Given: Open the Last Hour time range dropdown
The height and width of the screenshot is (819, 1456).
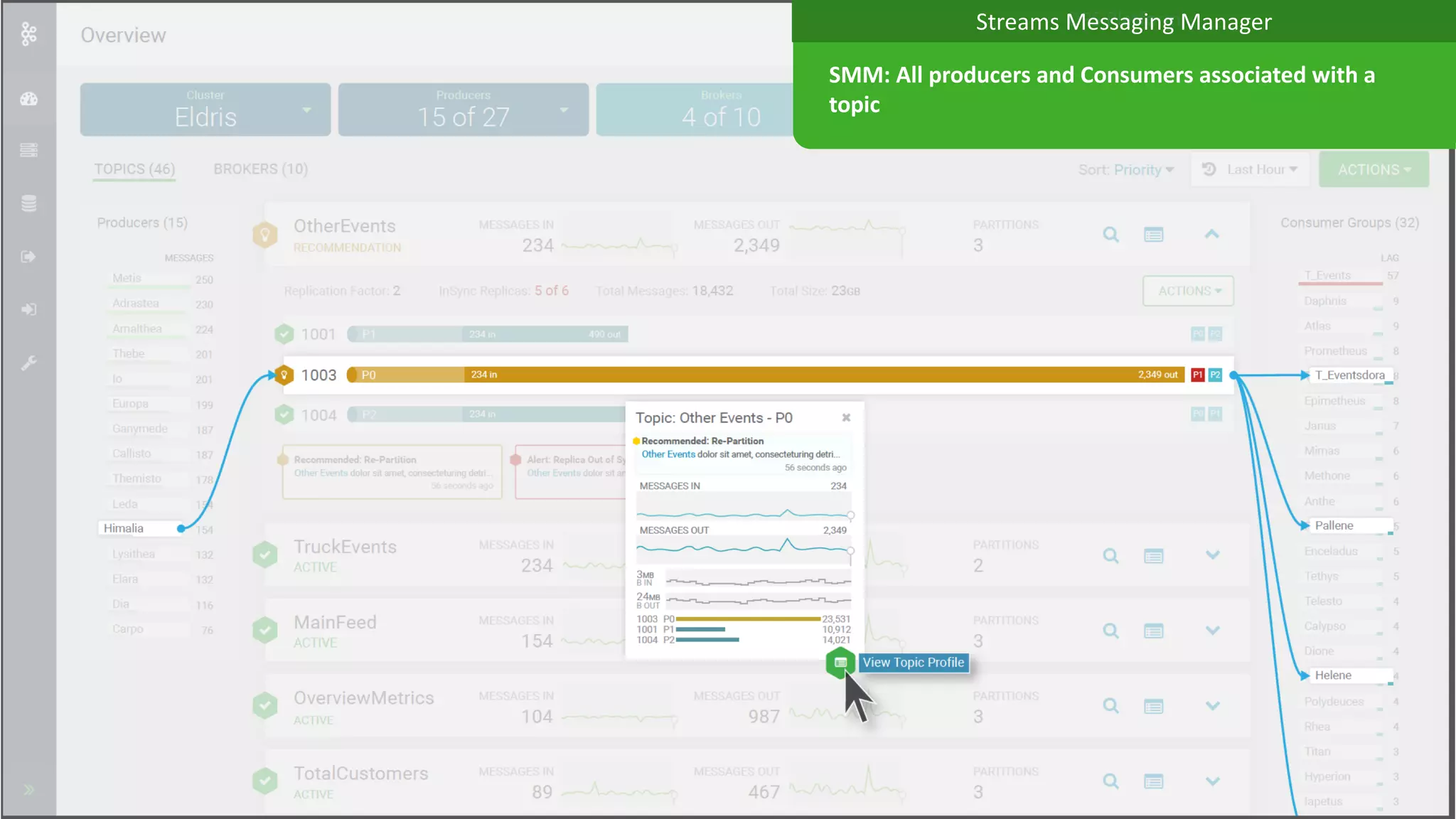Looking at the screenshot, I should click(1250, 170).
